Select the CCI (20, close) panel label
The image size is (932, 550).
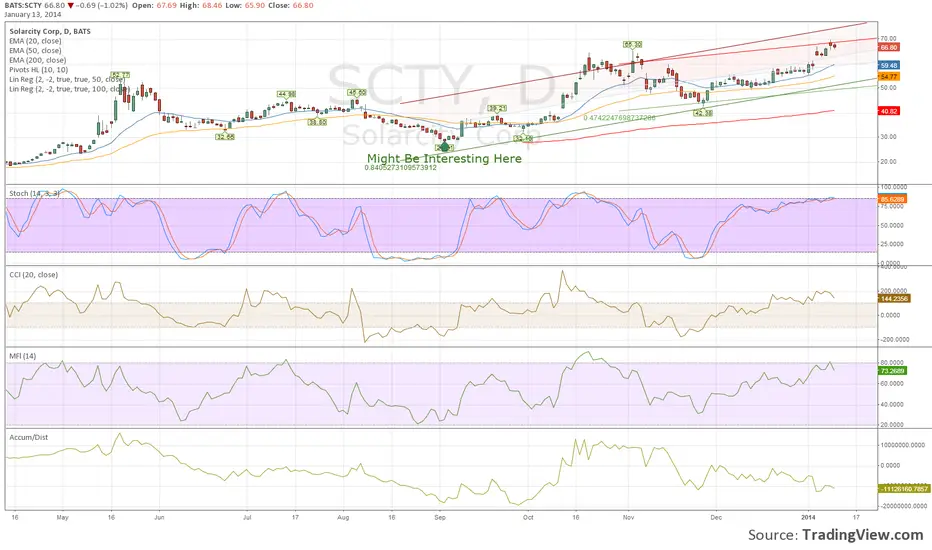(x=33, y=275)
